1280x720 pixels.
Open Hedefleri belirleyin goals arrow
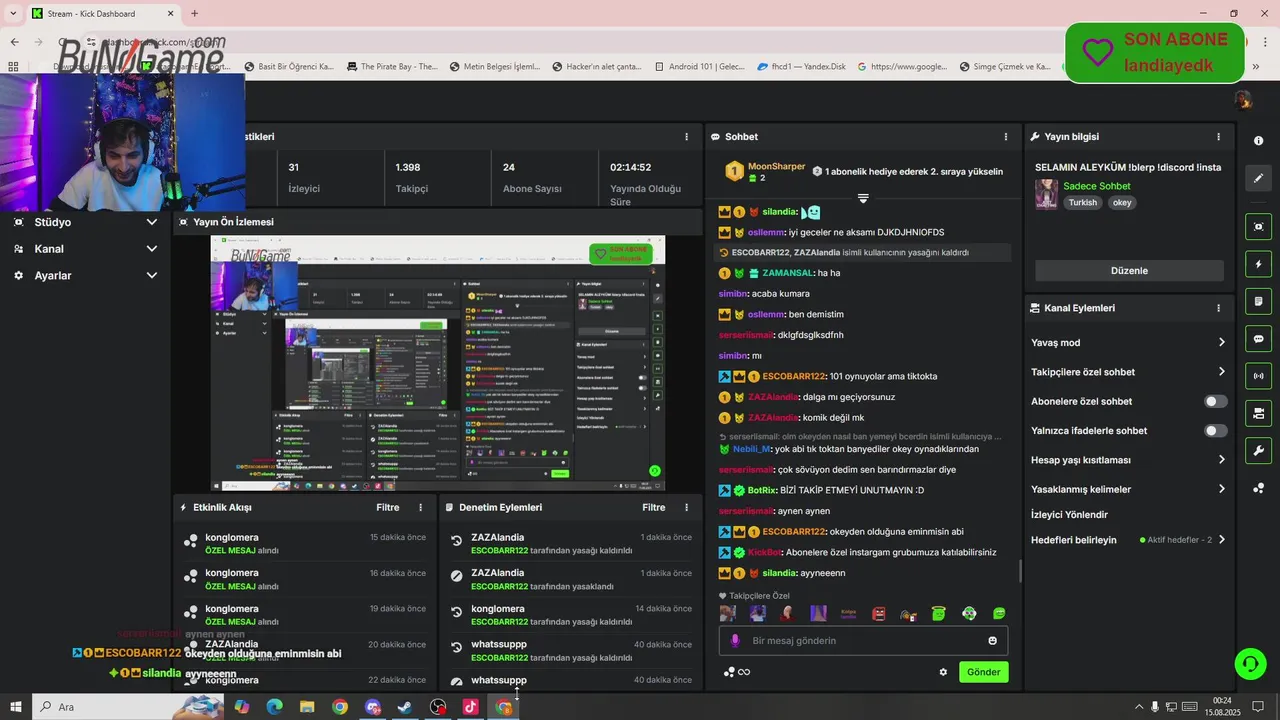pyautogui.click(x=1222, y=540)
